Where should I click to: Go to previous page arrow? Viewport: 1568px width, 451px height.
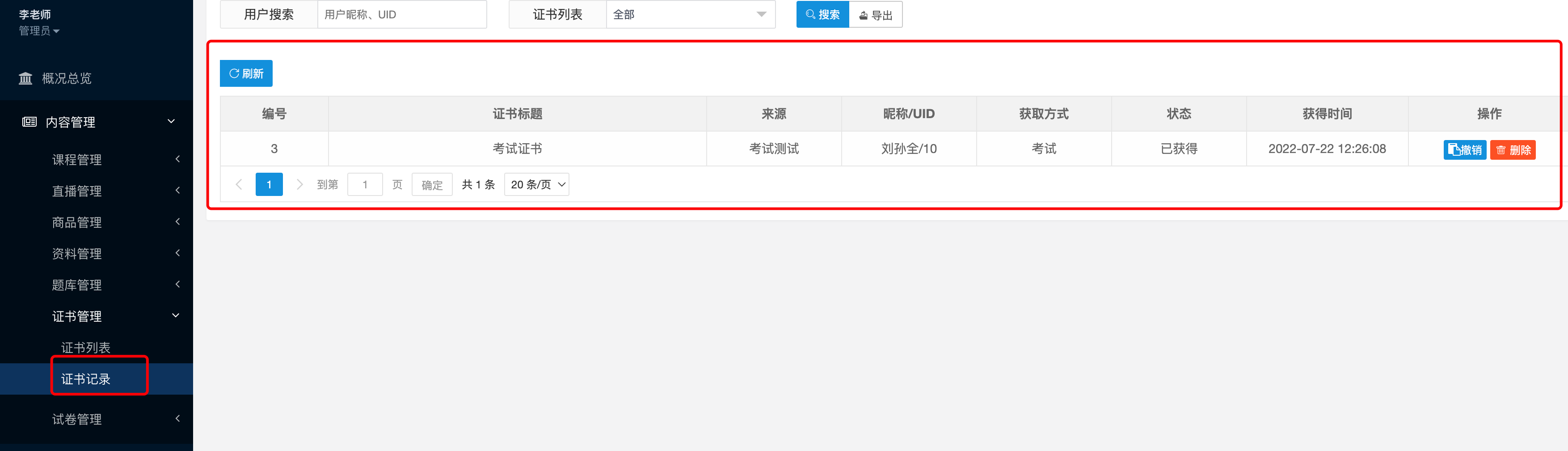click(x=239, y=184)
